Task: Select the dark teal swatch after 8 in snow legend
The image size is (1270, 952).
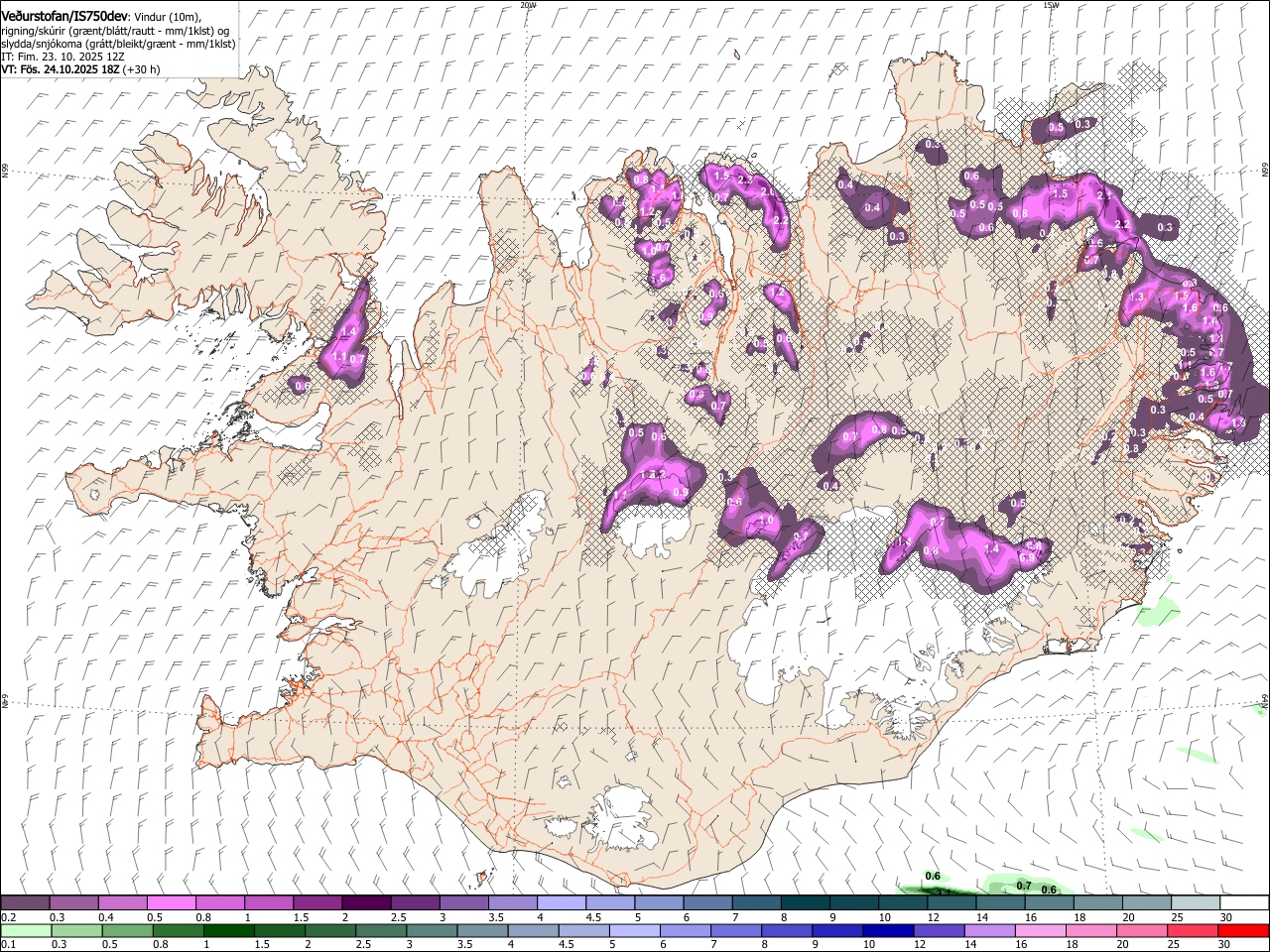Action: 806,903
